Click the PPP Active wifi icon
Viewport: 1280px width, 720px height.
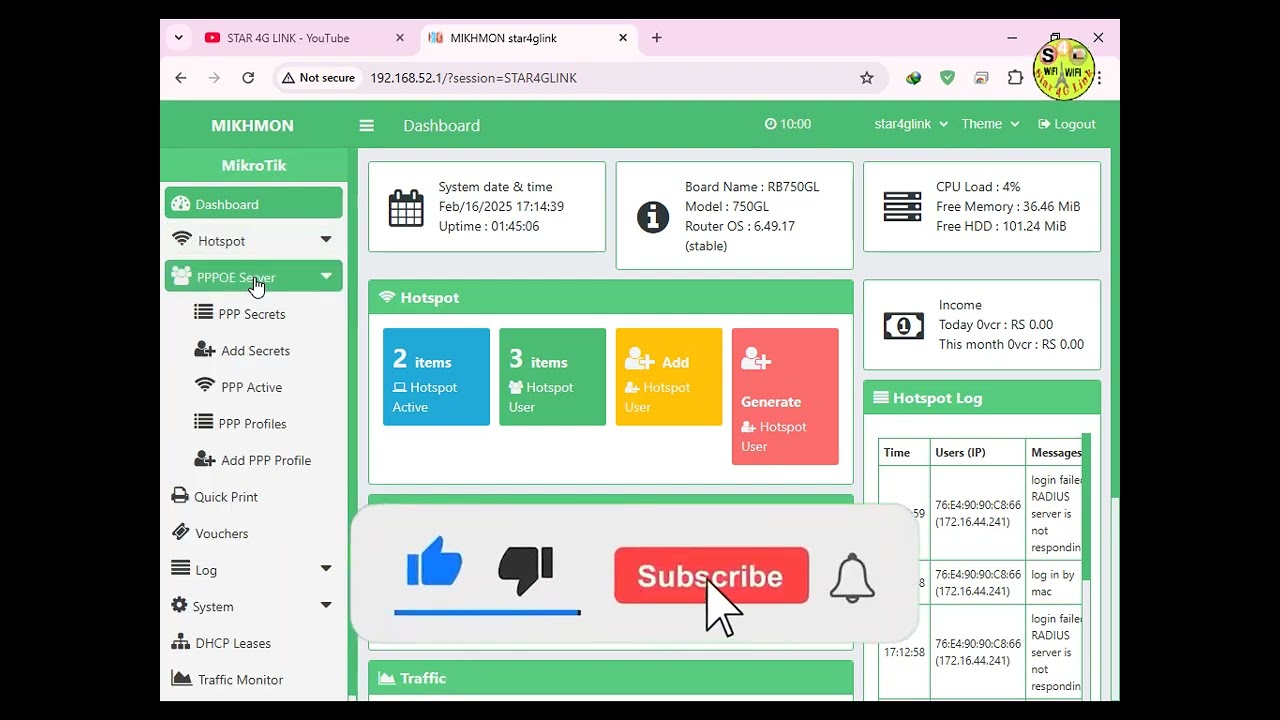(x=205, y=385)
